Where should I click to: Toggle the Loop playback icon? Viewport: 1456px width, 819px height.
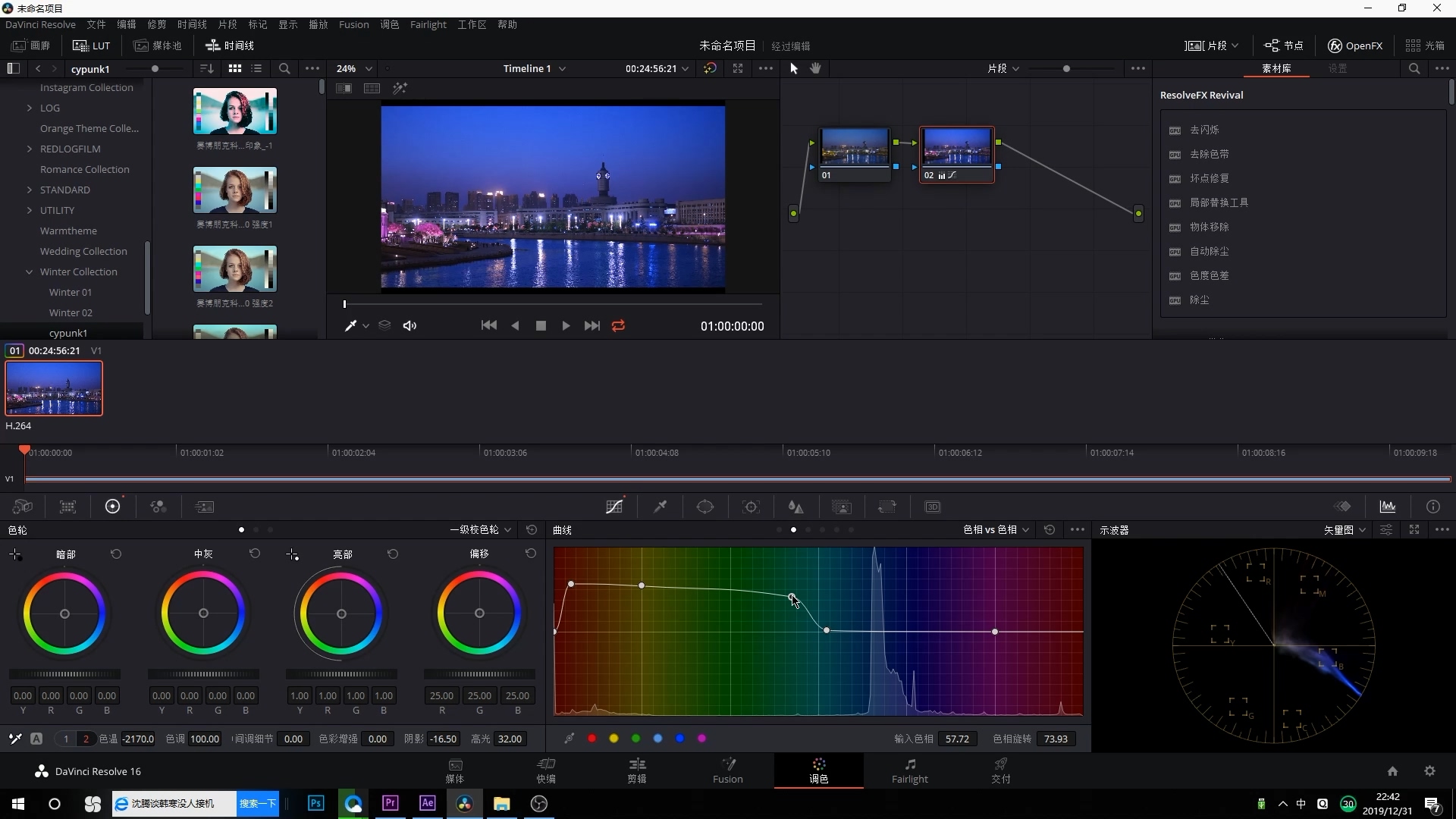pyautogui.click(x=618, y=325)
